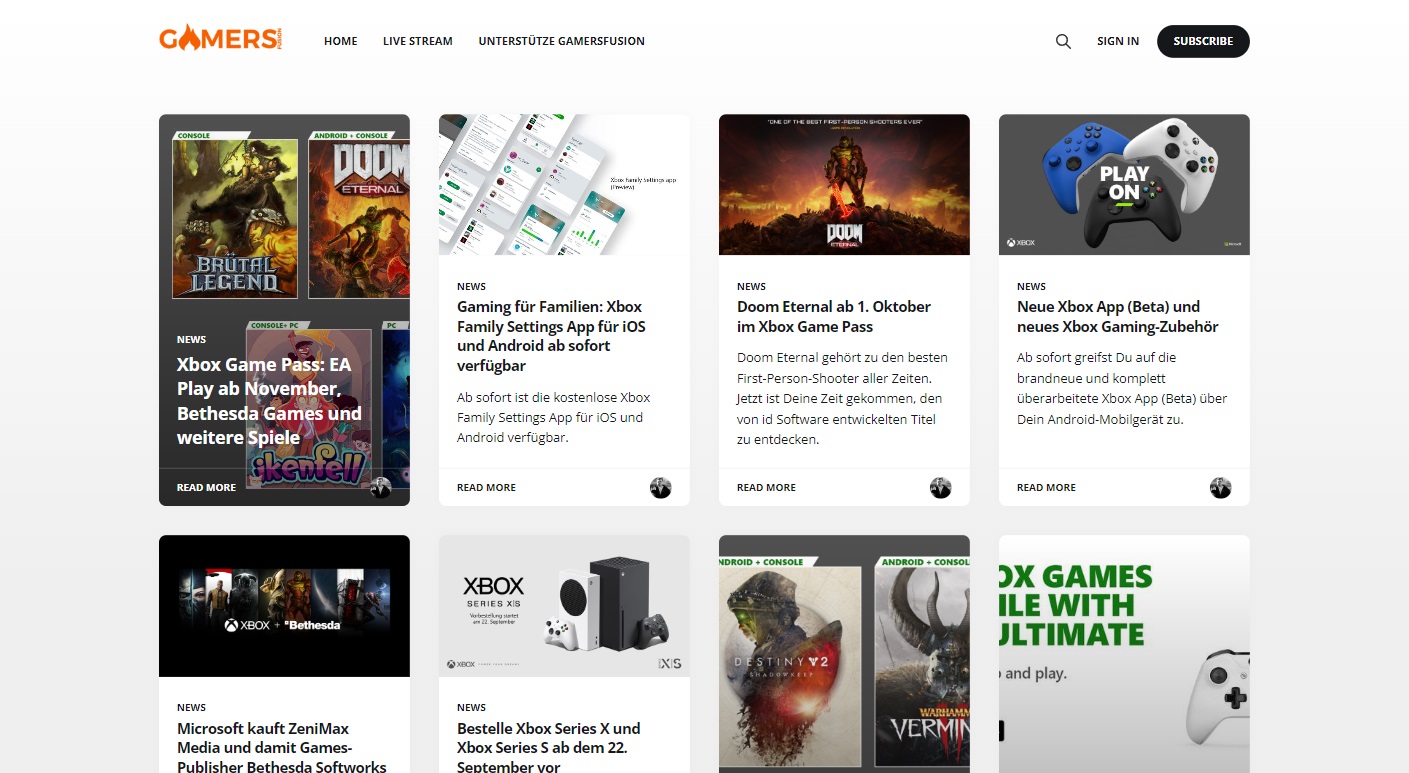The image size is (1409, 773).
Task: Open the Xbox controllers Play On thumbnail
Action: 1124,185
